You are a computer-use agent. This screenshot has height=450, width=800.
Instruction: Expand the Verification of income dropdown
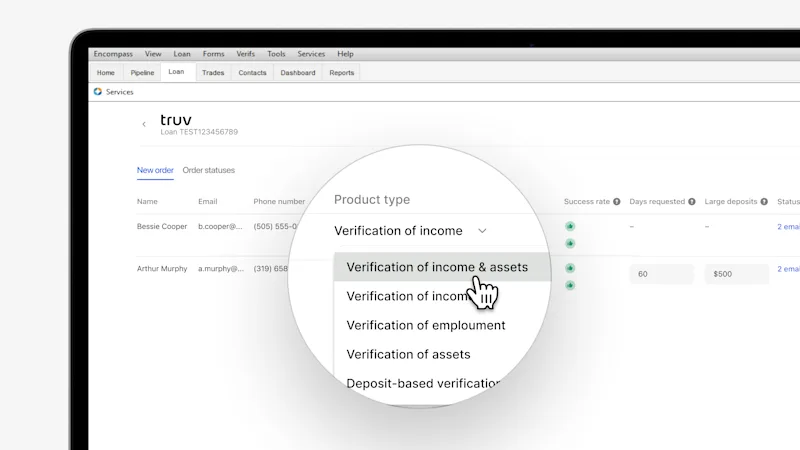pos(411,231)
